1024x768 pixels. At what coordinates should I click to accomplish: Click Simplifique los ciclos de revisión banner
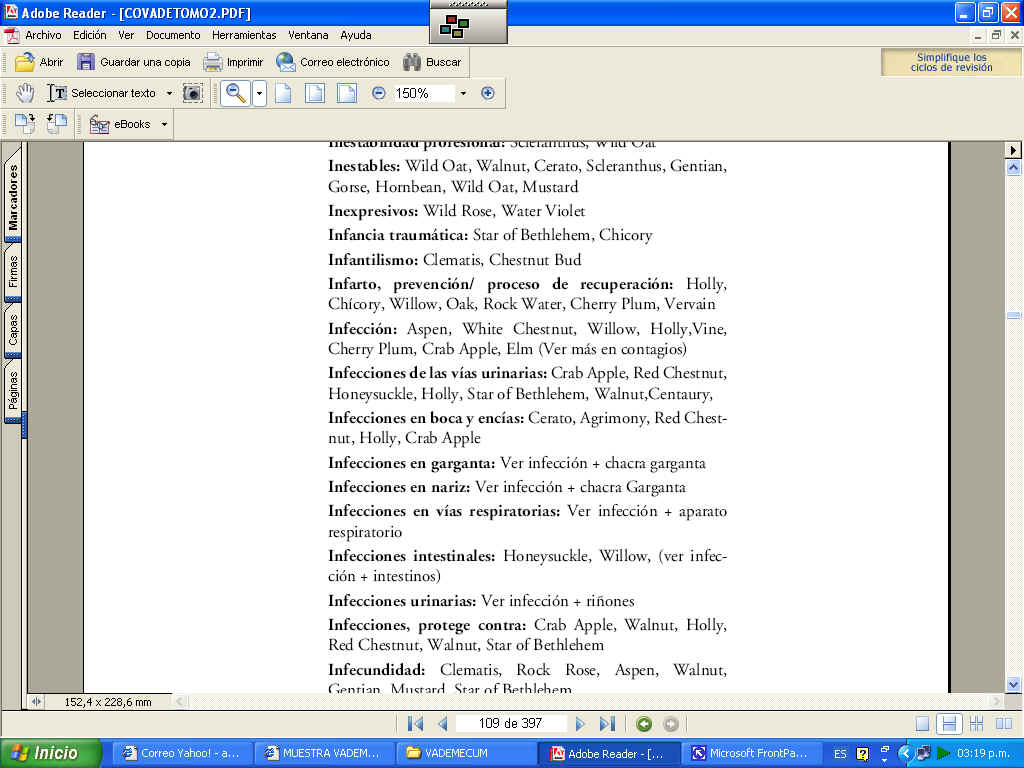[951, 62]
